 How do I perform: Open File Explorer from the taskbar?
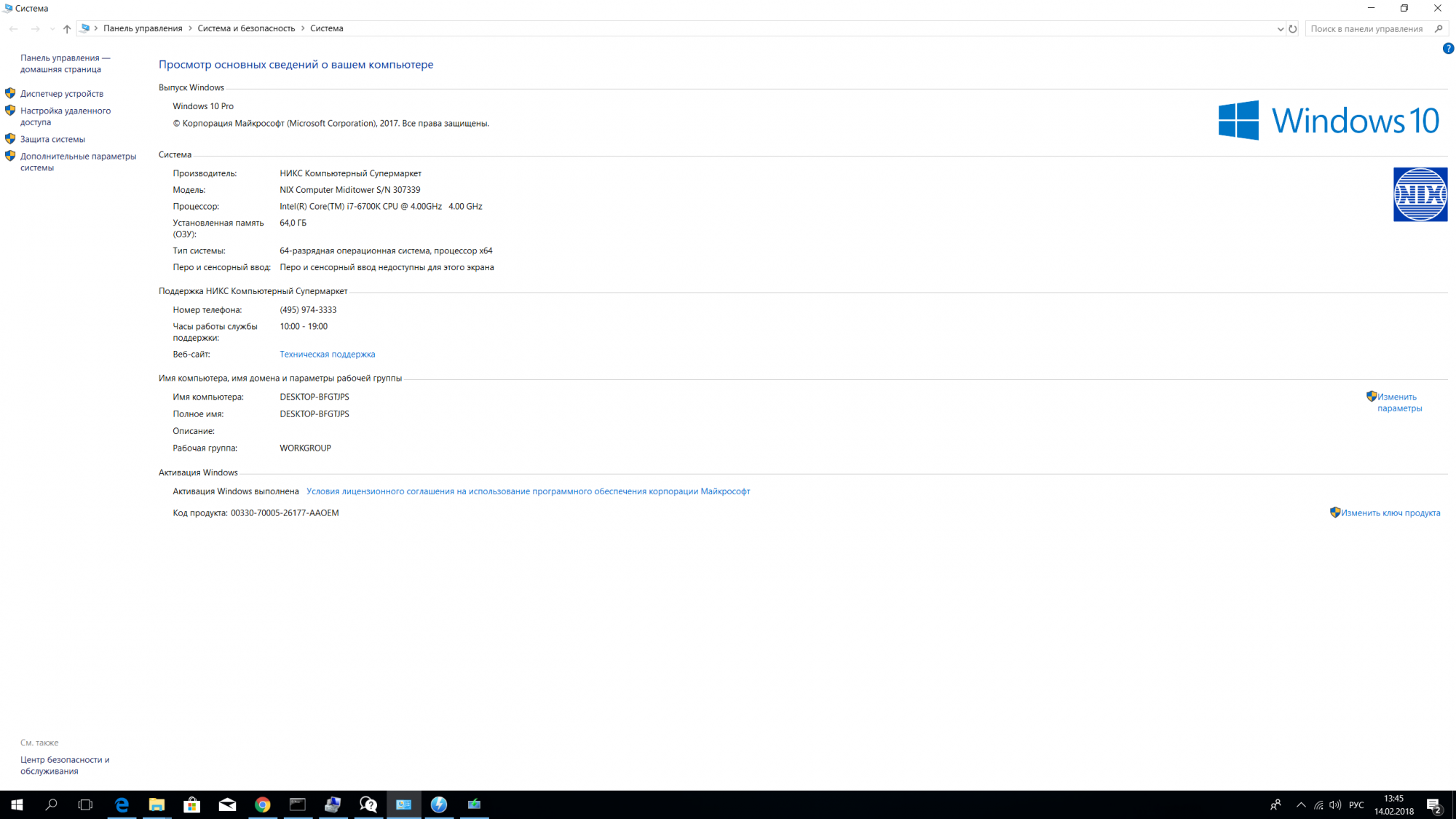click(x=157, y=804)
